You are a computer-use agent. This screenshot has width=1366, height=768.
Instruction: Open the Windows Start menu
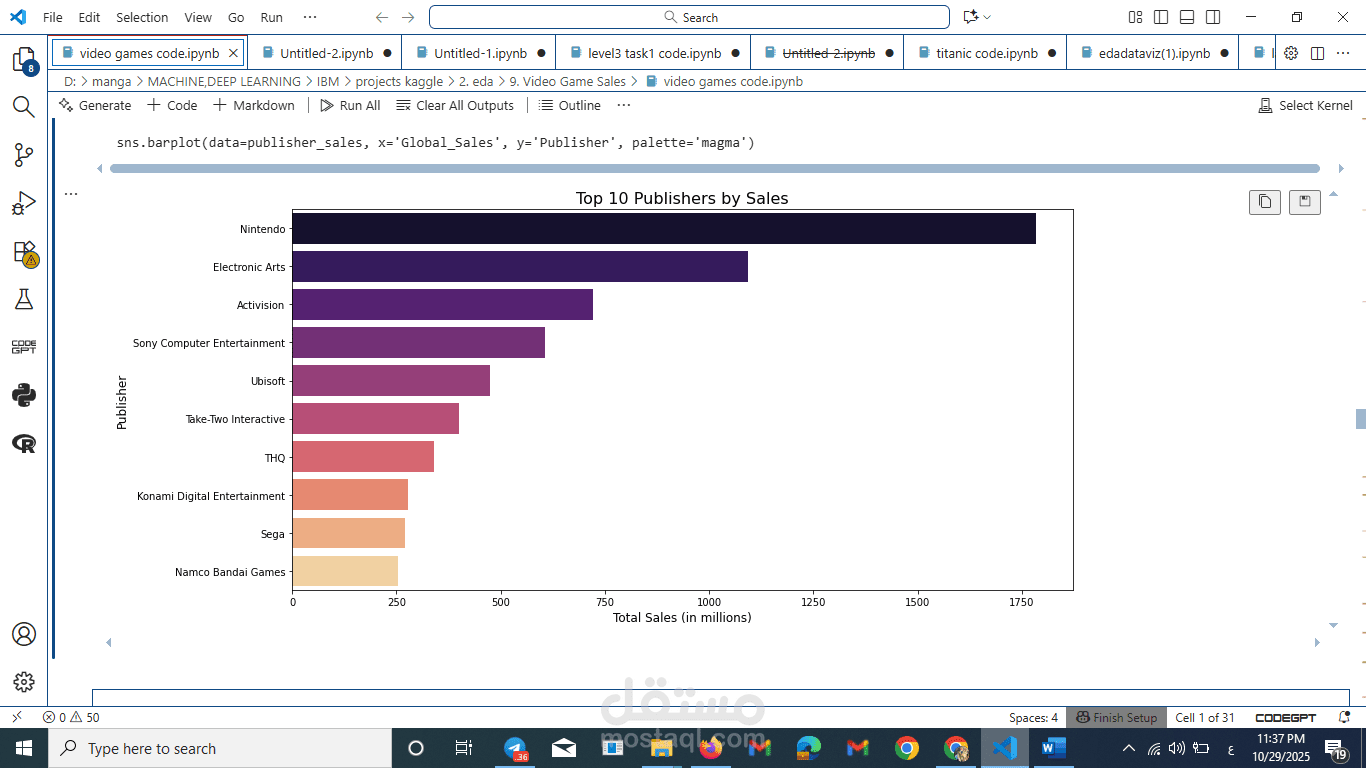24,748
